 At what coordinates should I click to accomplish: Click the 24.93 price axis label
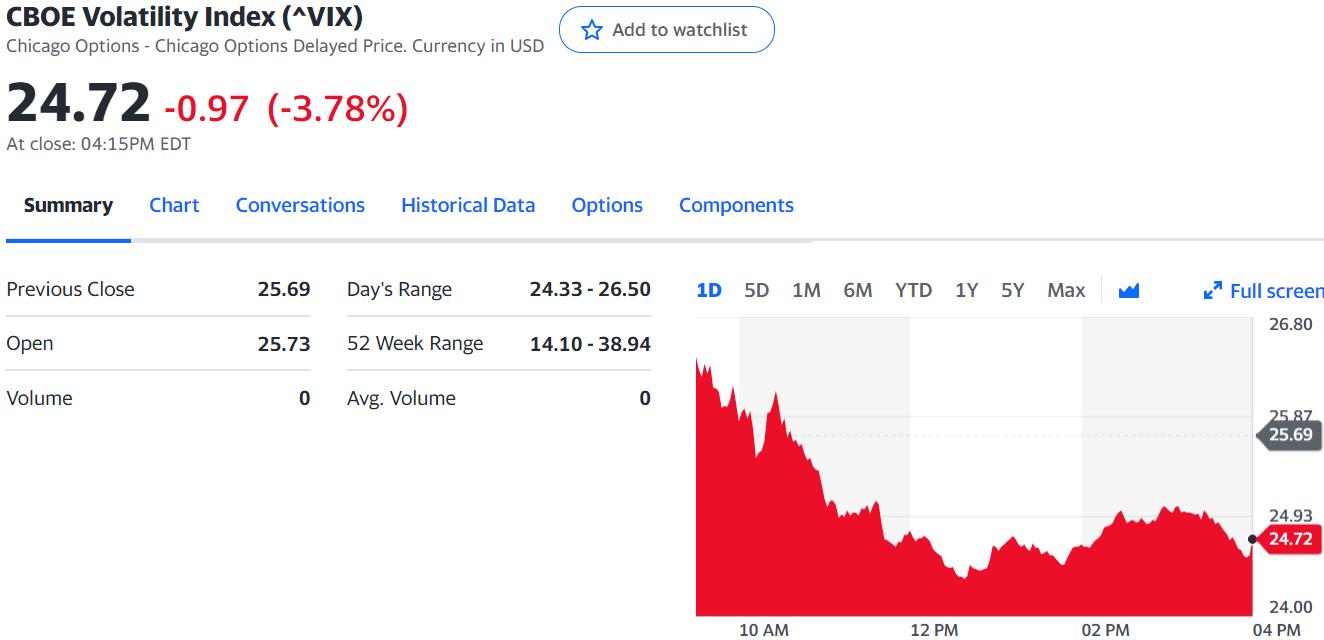pyautogui.click(x=1290, y=516)
